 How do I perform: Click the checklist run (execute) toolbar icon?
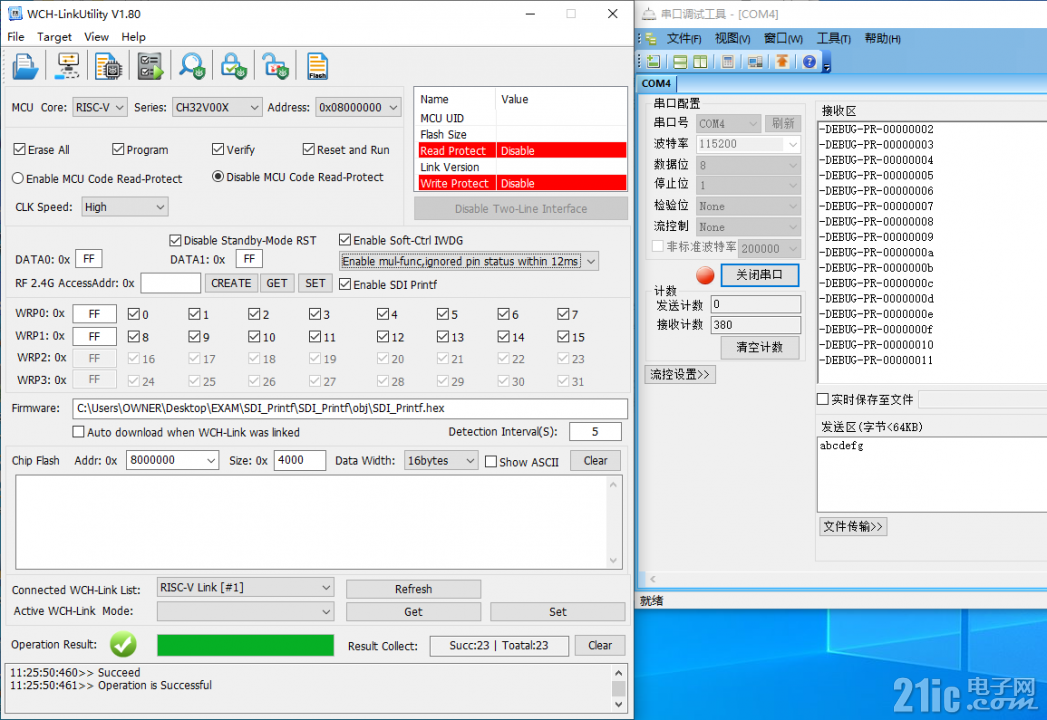tap(150, 66)
